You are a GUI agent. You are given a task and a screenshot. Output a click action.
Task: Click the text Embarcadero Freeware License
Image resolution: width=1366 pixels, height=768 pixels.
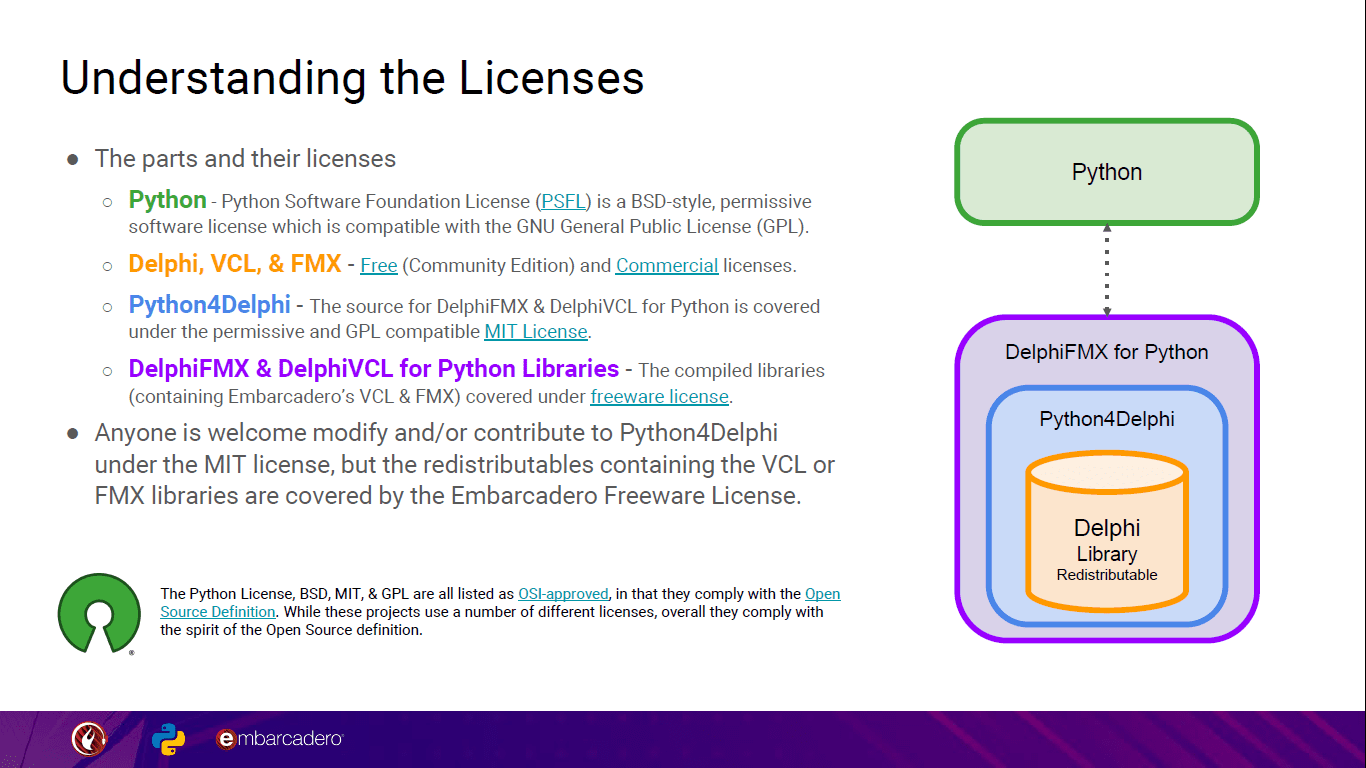626,496
